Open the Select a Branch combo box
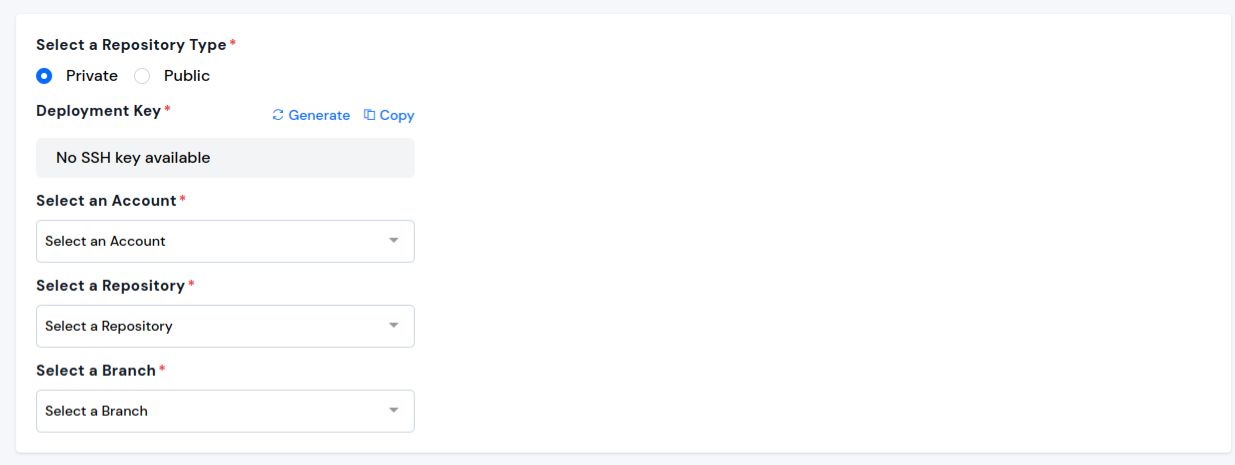Image resolution: width=1235 pixels, height=465 pixels. pyautogui.click(x=225, y=411)
